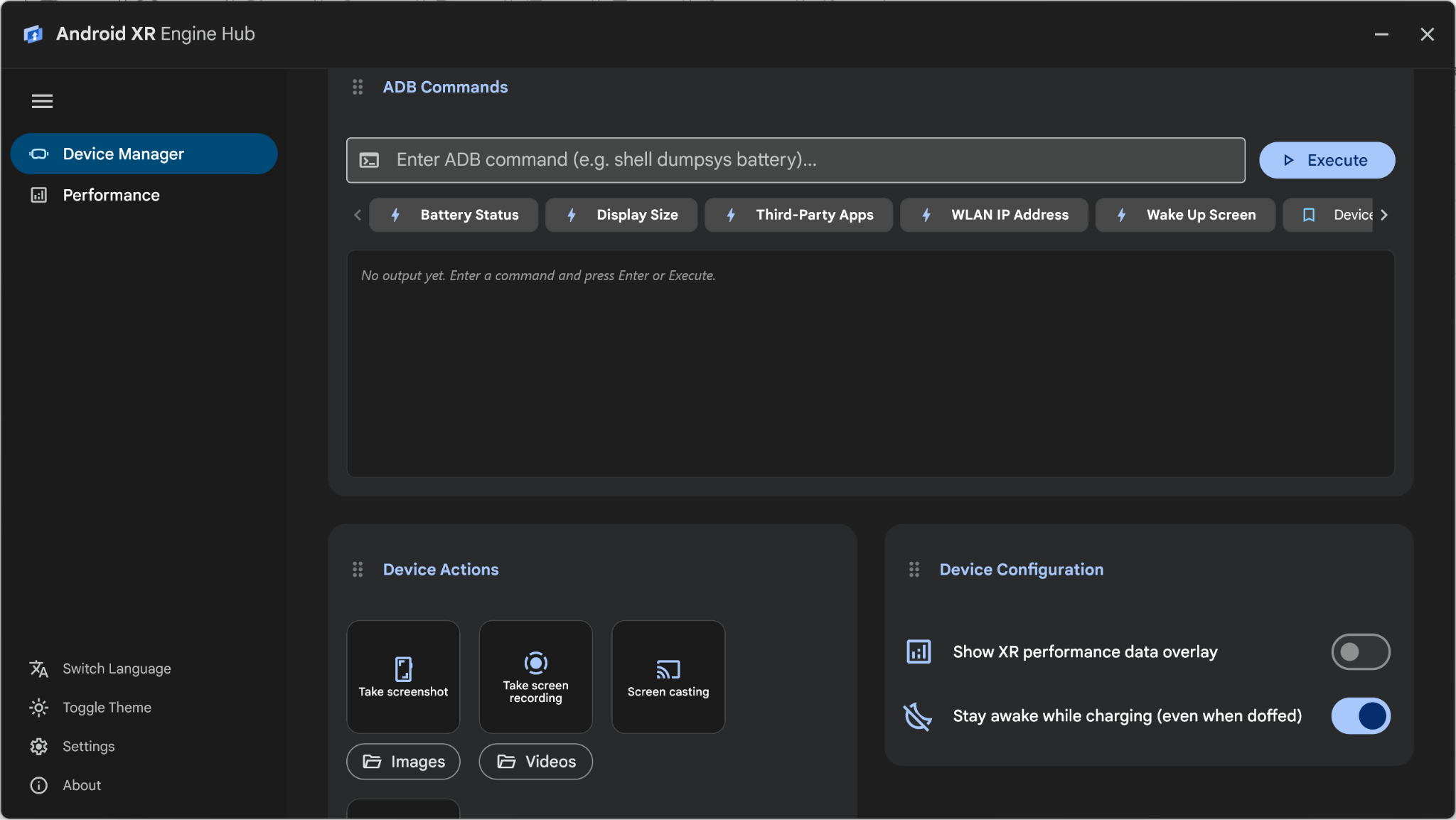Image resolution: width=1456 pixels, height=820 pixels.
Task: Open the Images folder button
Action: tap(403, 762)
